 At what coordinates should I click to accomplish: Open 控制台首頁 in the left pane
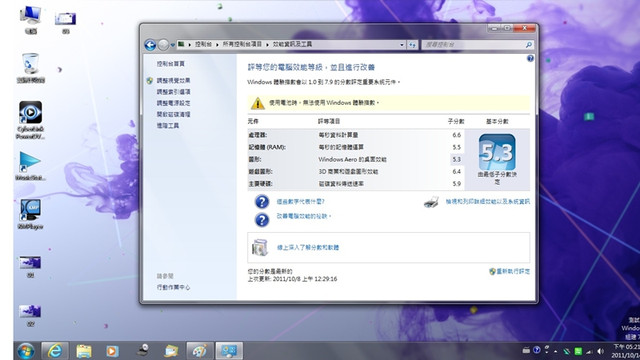click(171, 64)
